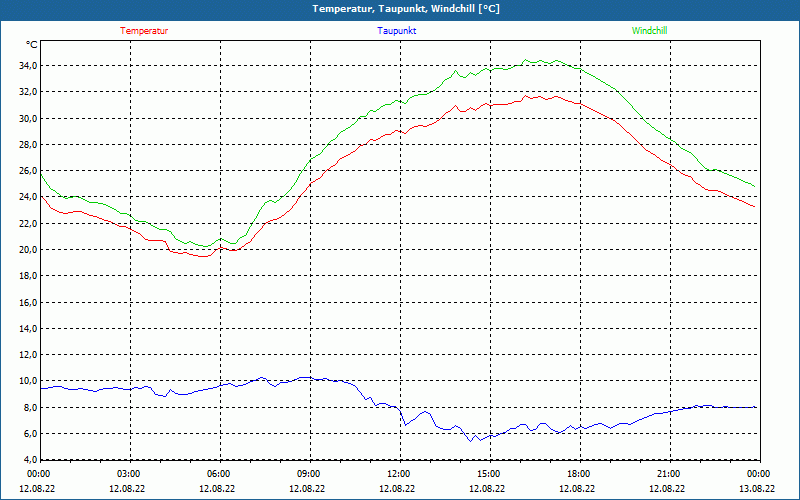Click the 32,0 y-axis value
Screen dimensions: 800x500
click(28, 92)
